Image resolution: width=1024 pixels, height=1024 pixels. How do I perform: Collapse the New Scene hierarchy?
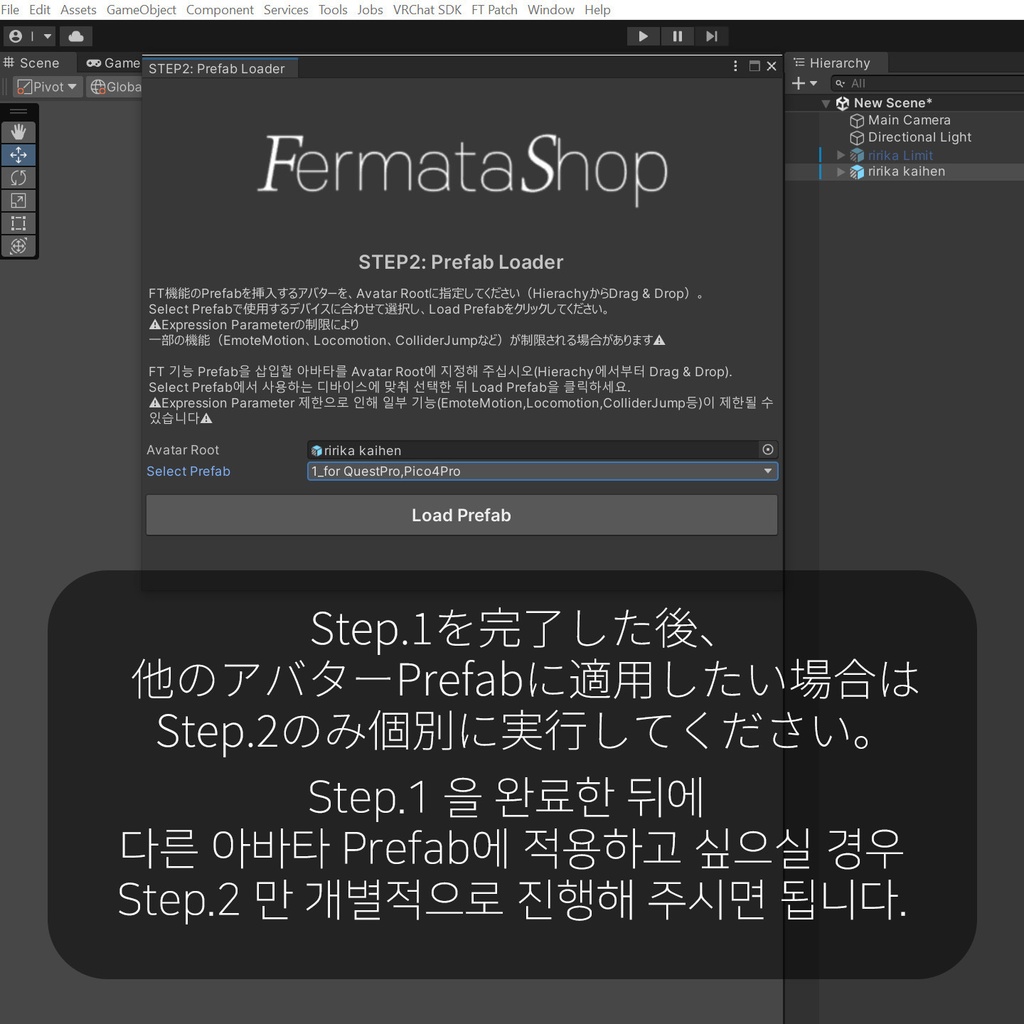(826, 102)
